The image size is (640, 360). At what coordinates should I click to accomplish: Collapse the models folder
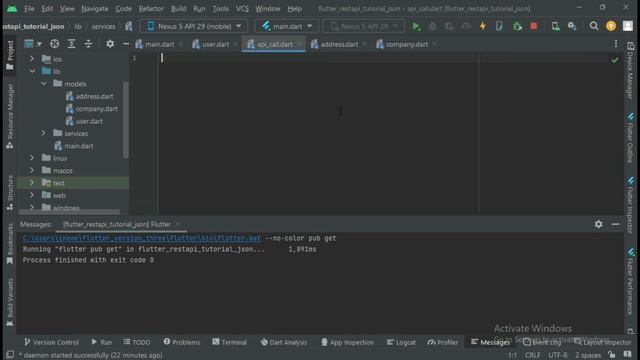coord(44,84)
